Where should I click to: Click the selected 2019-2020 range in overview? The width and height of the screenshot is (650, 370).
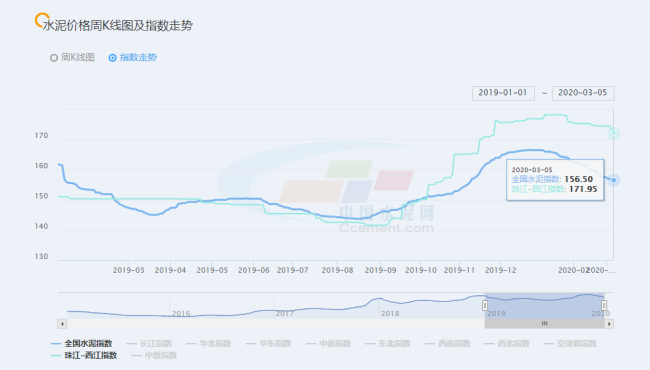544,306
